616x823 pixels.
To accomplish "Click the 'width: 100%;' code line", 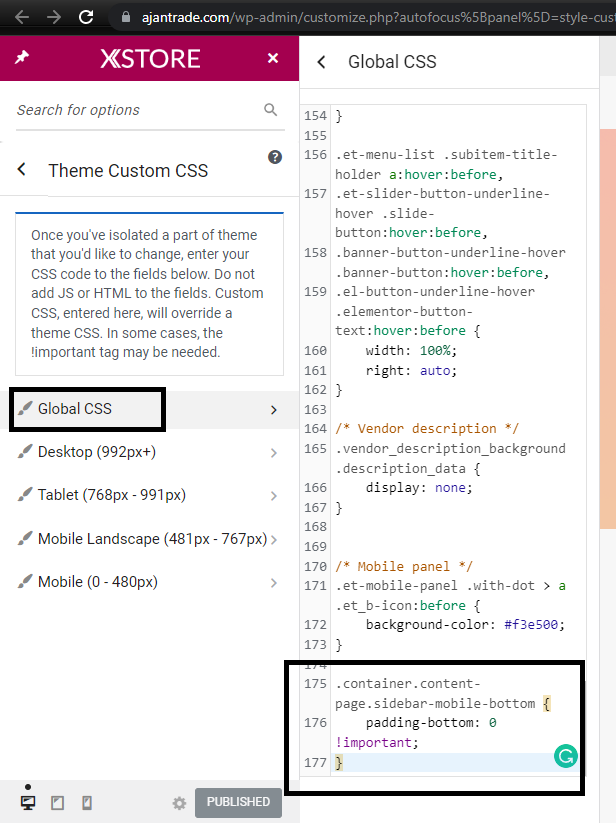I will coord(411,351).
